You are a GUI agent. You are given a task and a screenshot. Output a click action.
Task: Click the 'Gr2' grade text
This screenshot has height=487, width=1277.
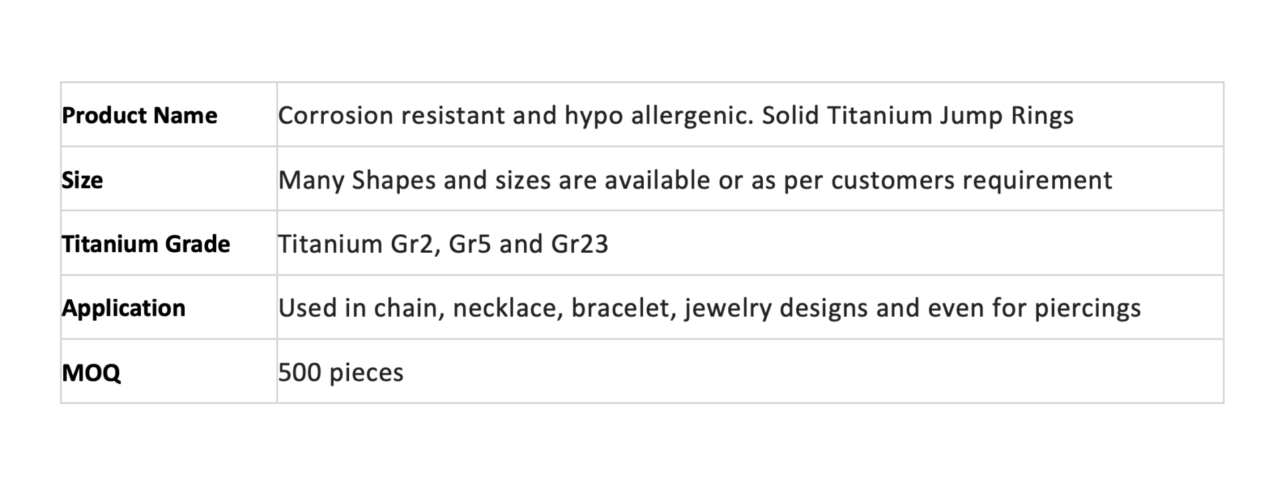click(408, 244)
